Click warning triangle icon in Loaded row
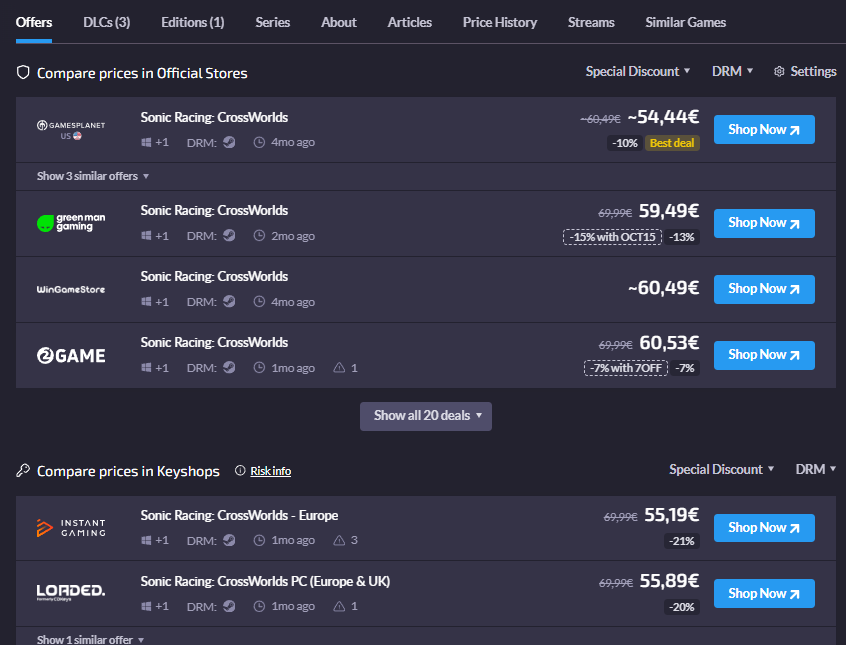846x645 pixels. 339,606
